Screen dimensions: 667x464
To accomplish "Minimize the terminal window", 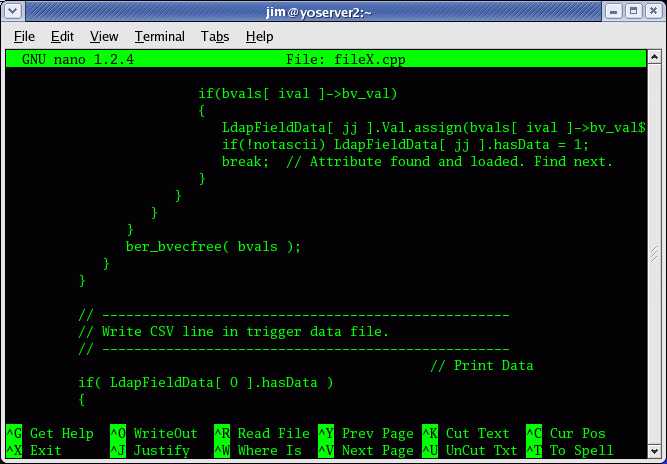I will 611,11.
